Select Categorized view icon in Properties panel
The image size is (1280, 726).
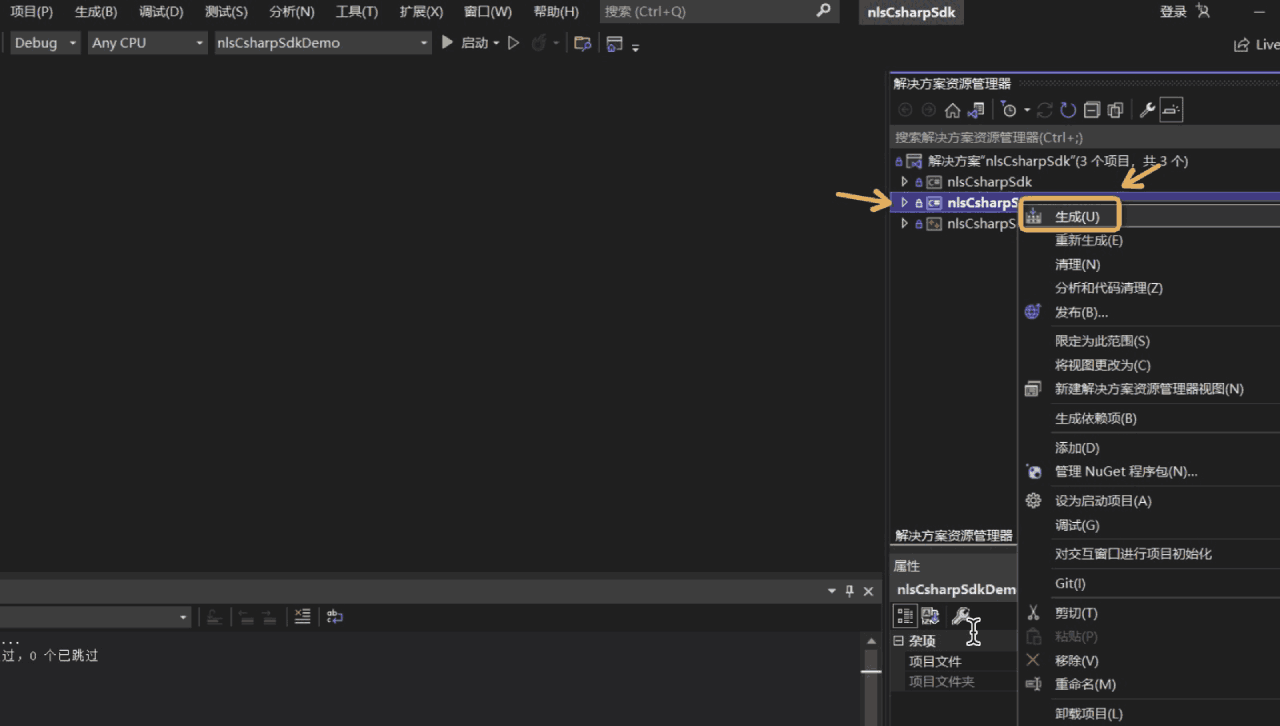pos(905,616)
